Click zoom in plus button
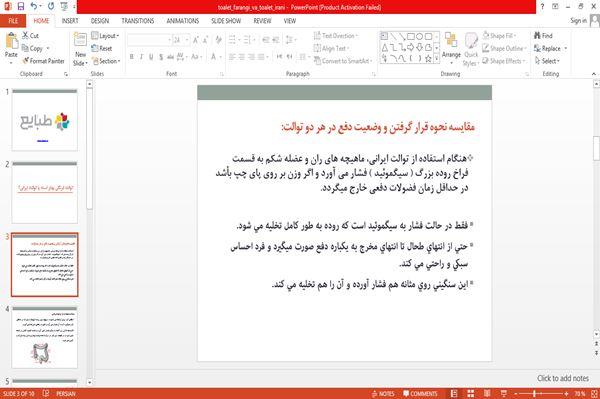Screen dimensions: 600x399 [566, 393]
